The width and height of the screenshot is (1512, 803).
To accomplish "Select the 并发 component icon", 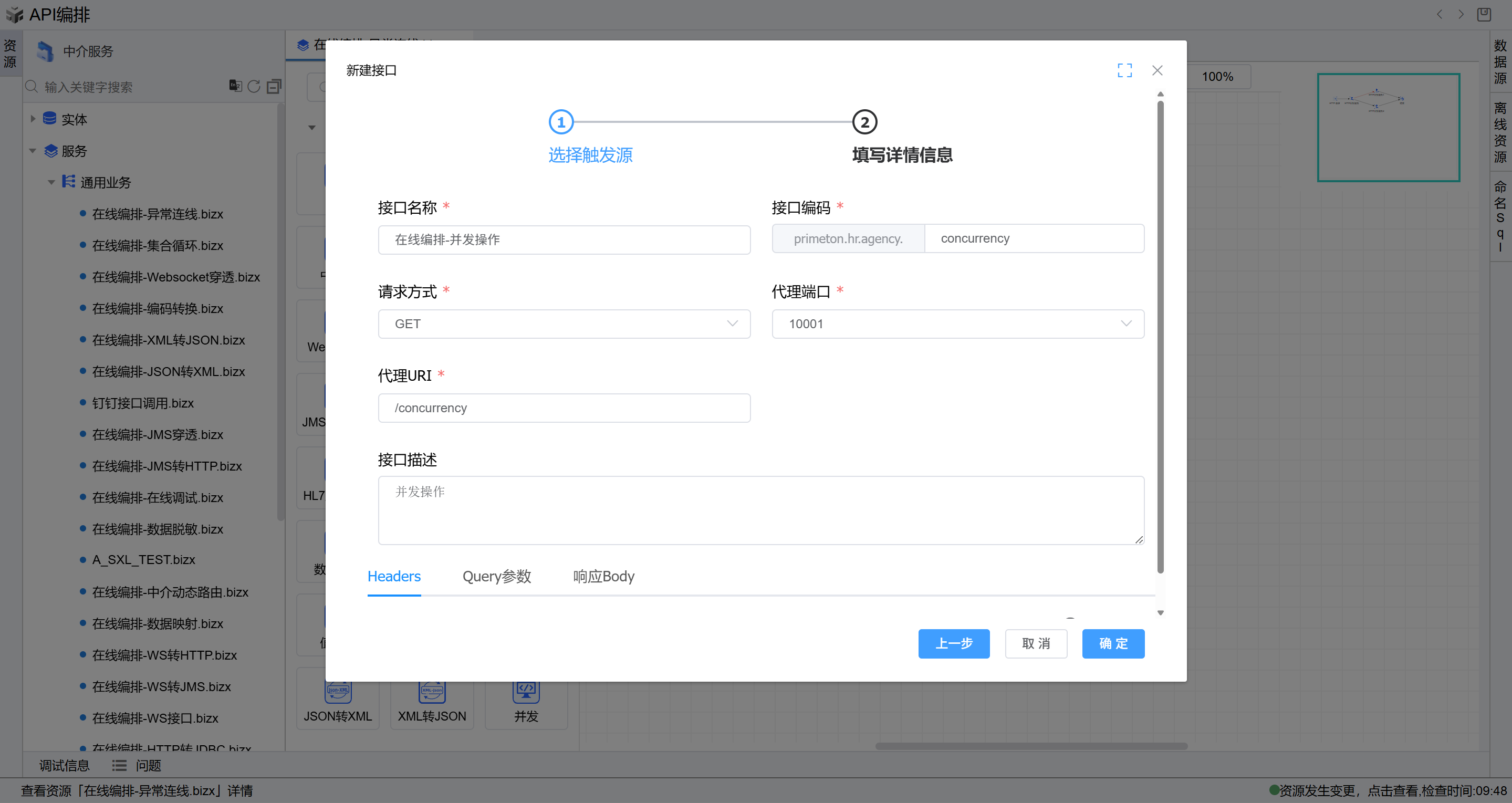I will click(525, 692).
